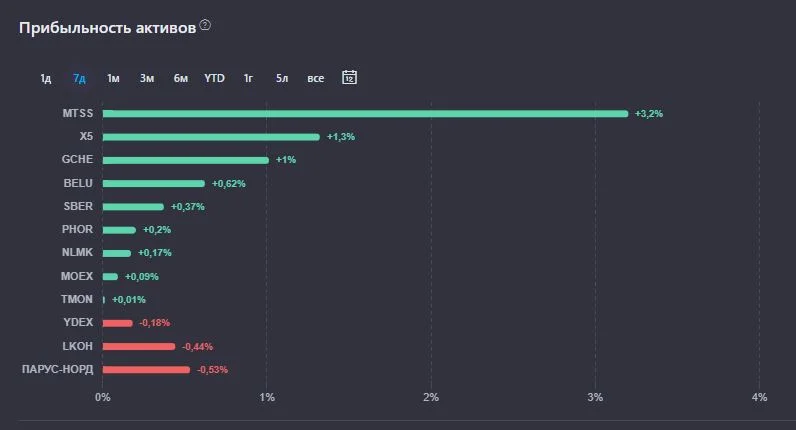Viewport: 796px width, 430px height.
Task: Choose the 6м time range
Action: click(181, 78)
